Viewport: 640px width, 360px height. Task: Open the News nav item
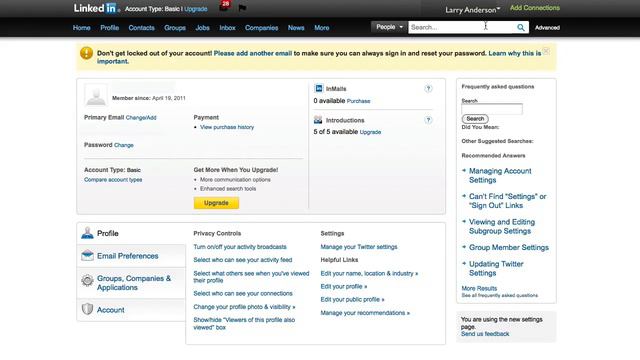point(296,28)
